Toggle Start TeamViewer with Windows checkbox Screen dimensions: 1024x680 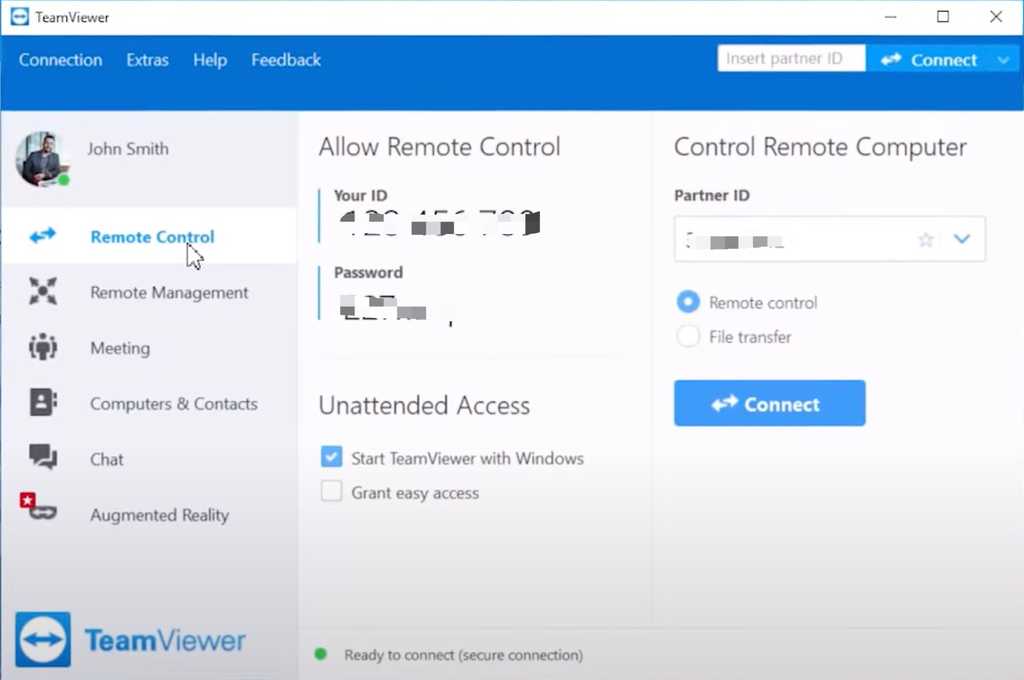coord(331,457)
